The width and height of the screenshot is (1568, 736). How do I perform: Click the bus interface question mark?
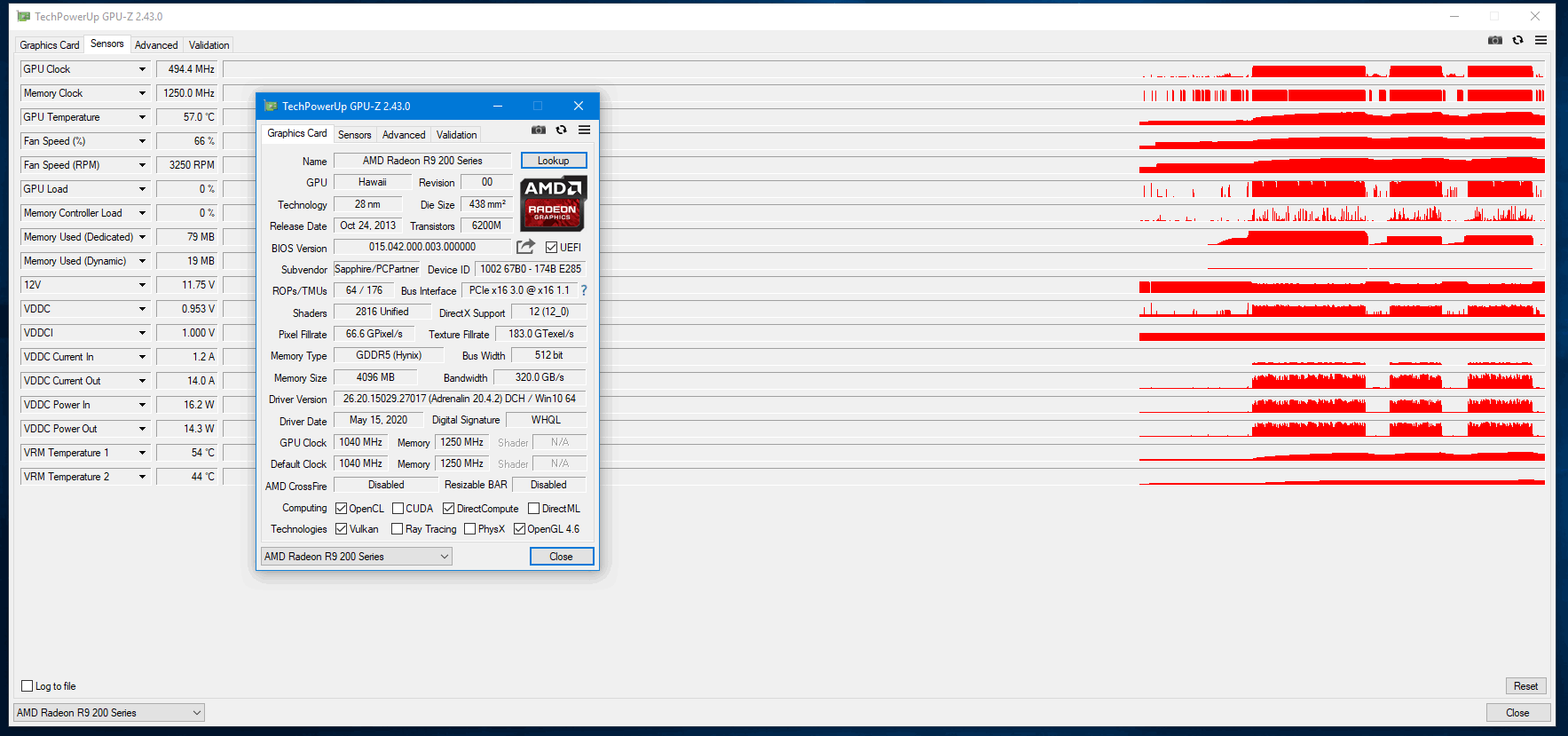(x=583, y=290)
